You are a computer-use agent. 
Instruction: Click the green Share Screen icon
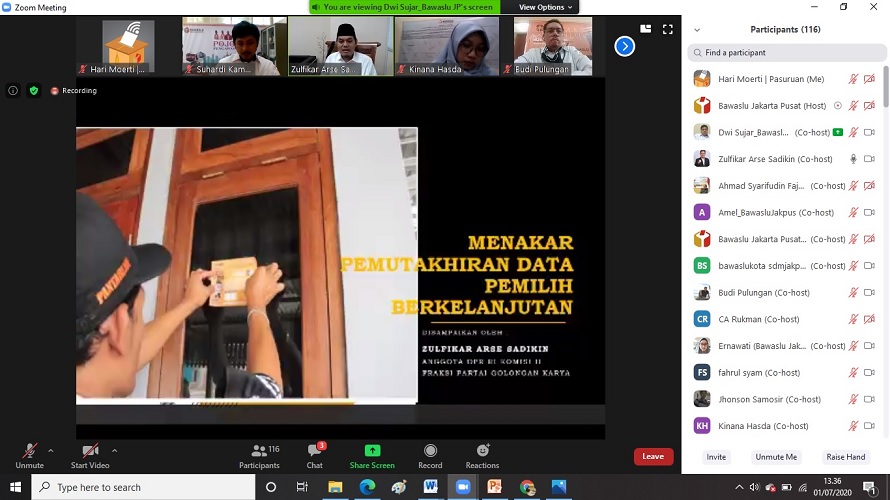(372, 451)
